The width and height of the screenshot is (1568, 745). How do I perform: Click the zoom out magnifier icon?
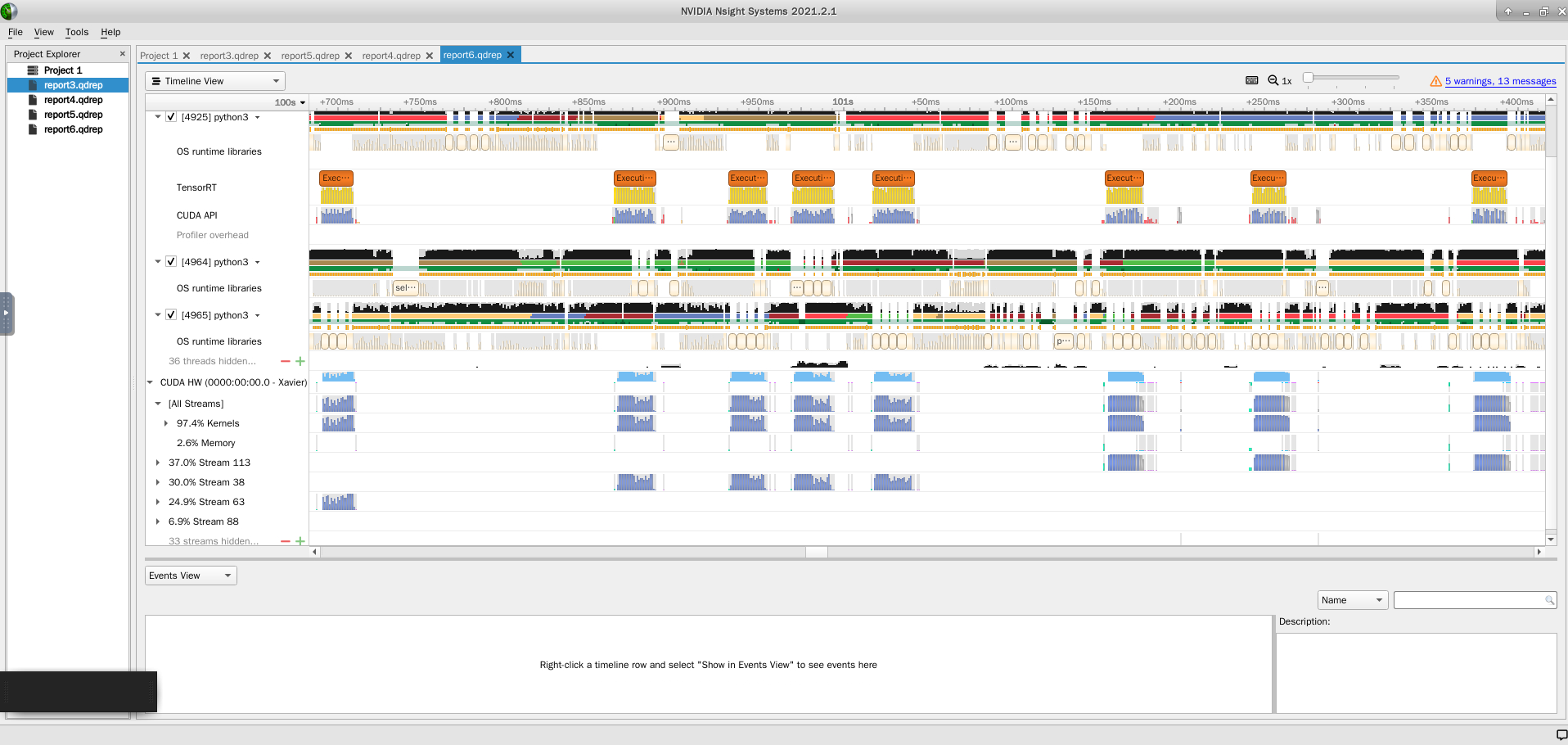(x=1273, y=80)
